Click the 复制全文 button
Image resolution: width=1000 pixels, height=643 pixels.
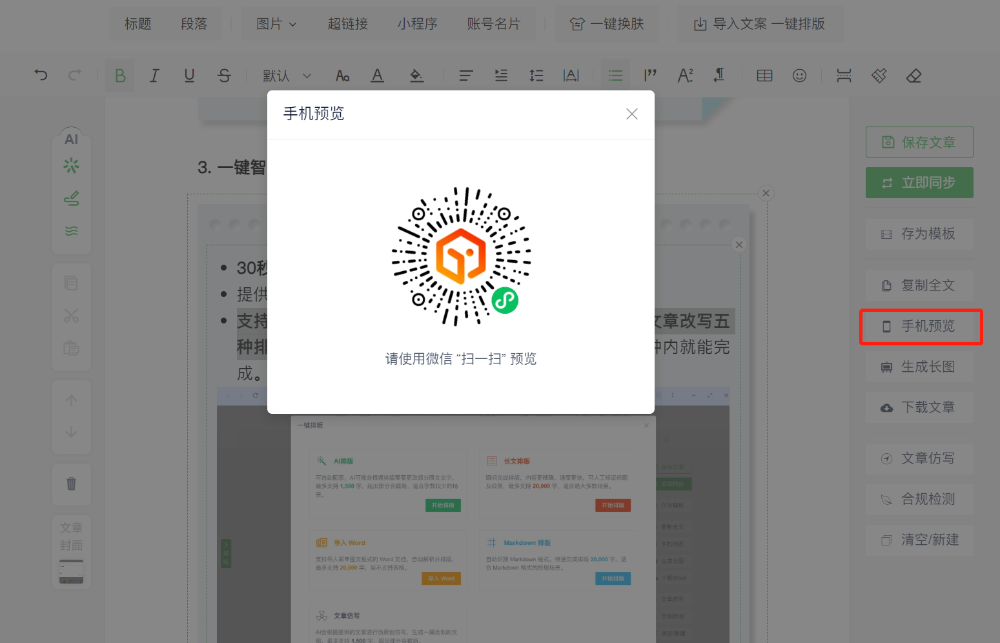(x=920, y=286)
